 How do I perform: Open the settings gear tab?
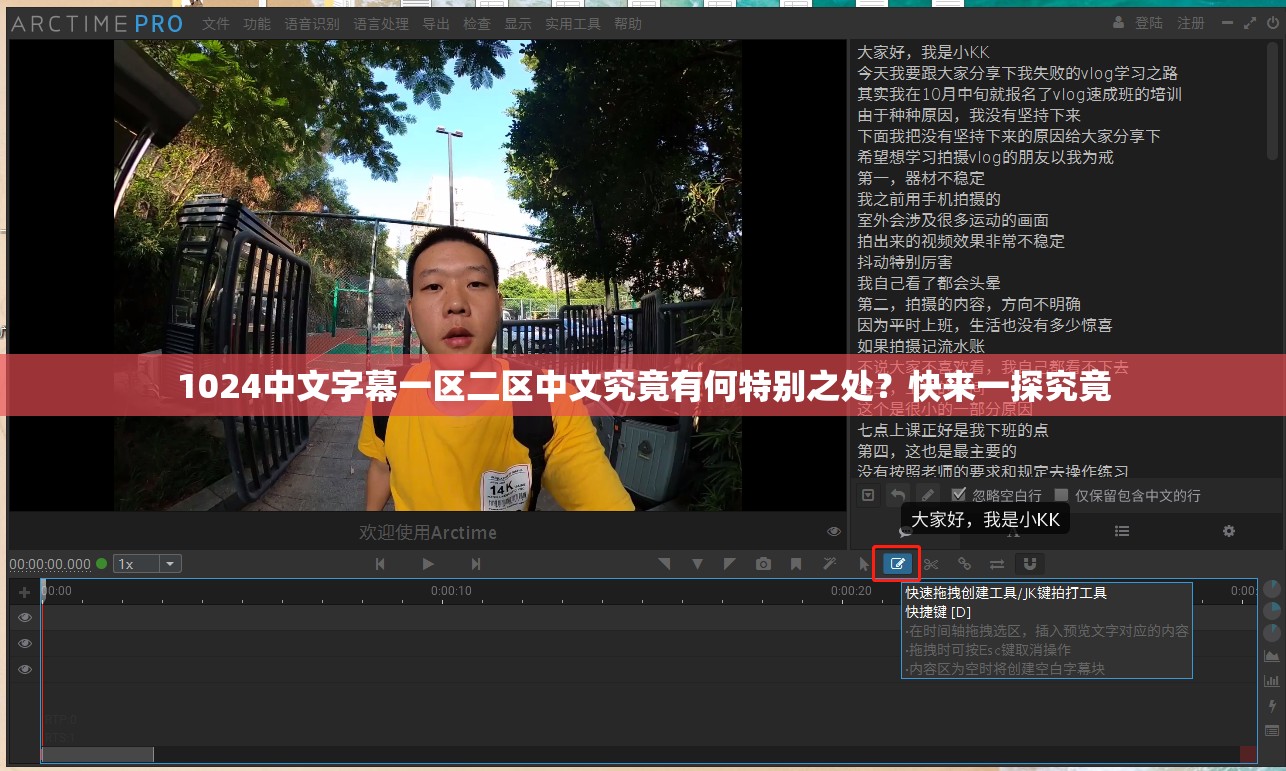[x=1229, y=531]
